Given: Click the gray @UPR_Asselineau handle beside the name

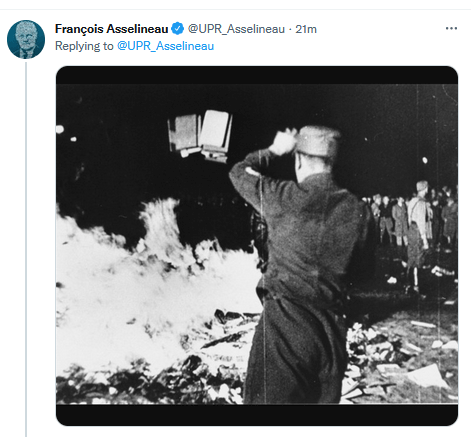Looking at the screenshot, I should 236,29.
